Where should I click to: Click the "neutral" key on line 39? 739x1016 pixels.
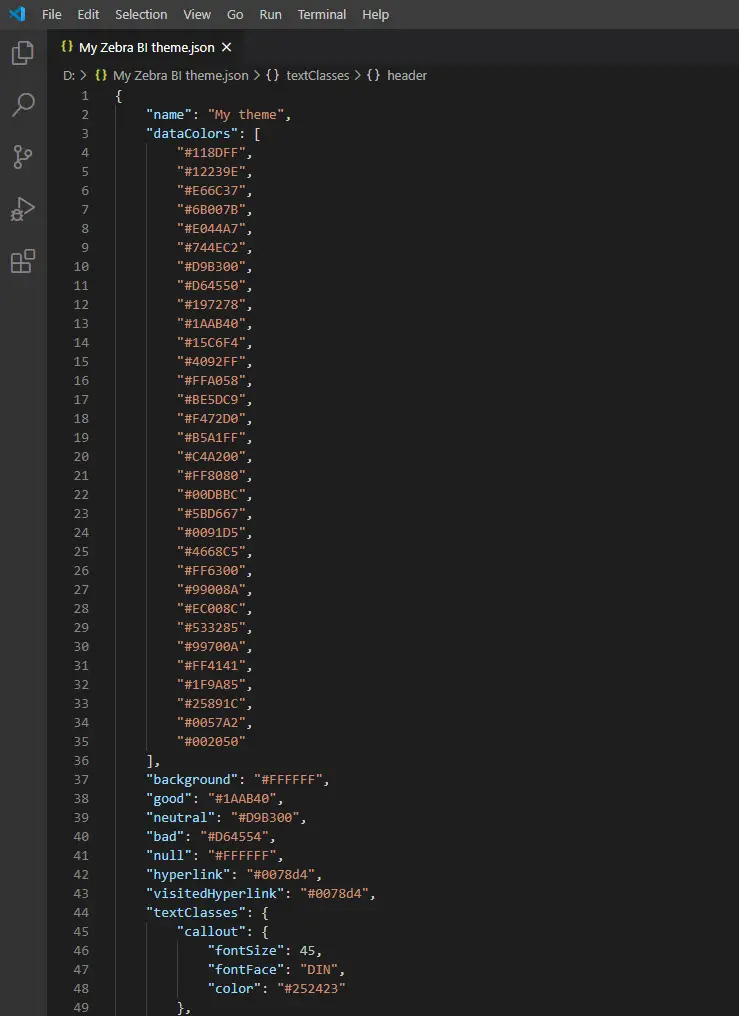pos(181,818)
